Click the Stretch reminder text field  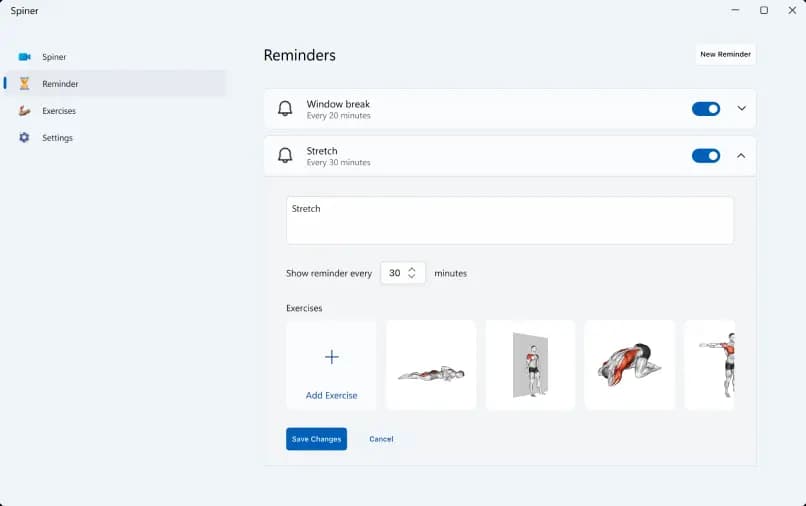click(x=509, y=221)
